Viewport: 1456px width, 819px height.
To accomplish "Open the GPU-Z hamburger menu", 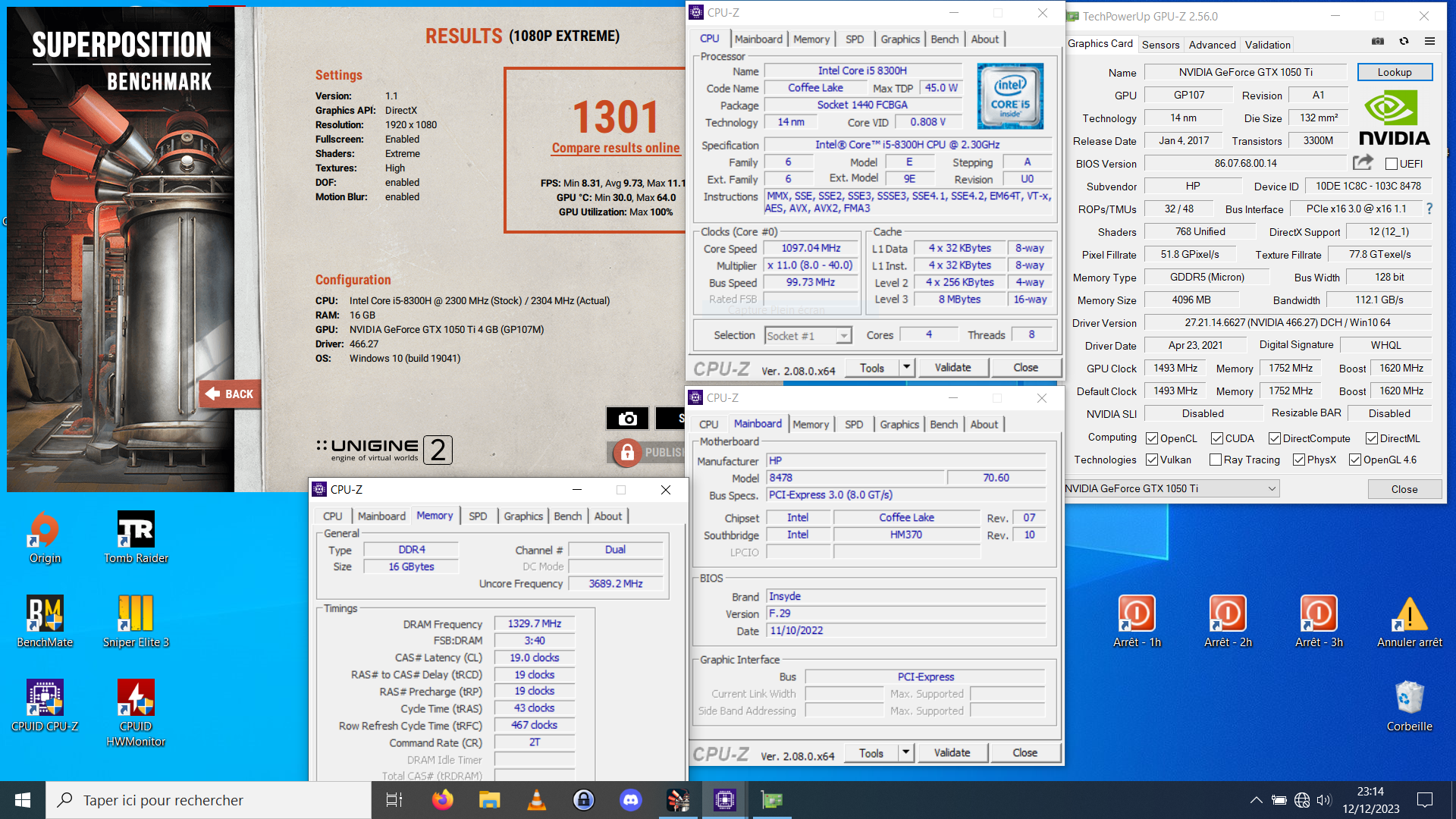I will (x=1429, y=42).
